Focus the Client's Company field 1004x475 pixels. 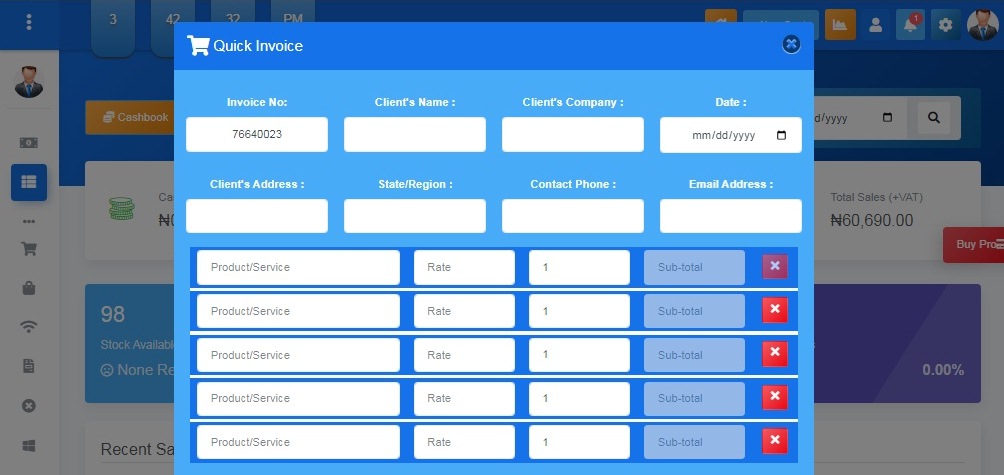point(573,134)
